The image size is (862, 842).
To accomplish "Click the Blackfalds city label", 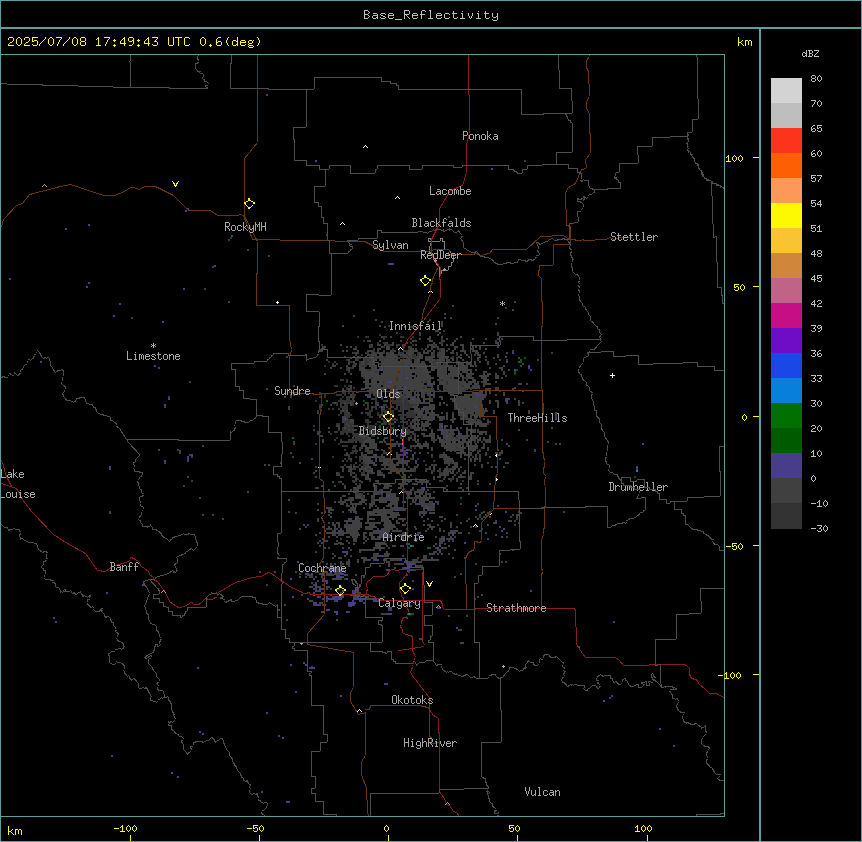I will (441, 223).
